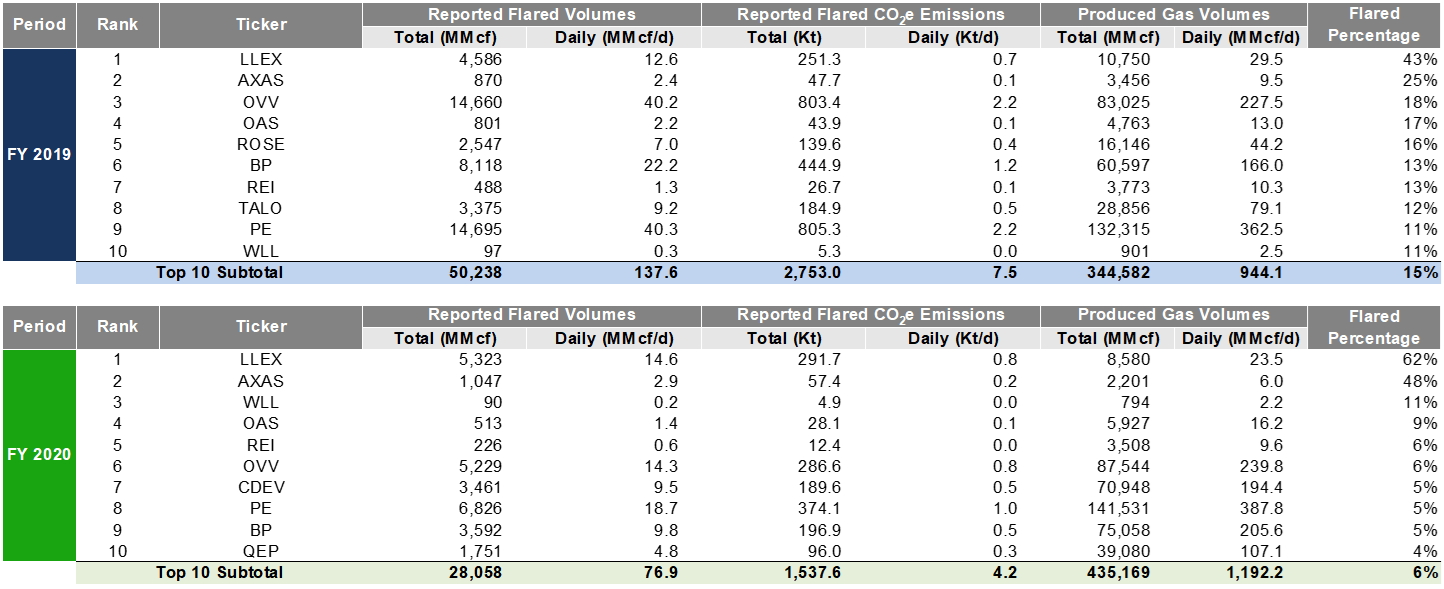Select daily produced value 239.8

tap(1263, 466)
